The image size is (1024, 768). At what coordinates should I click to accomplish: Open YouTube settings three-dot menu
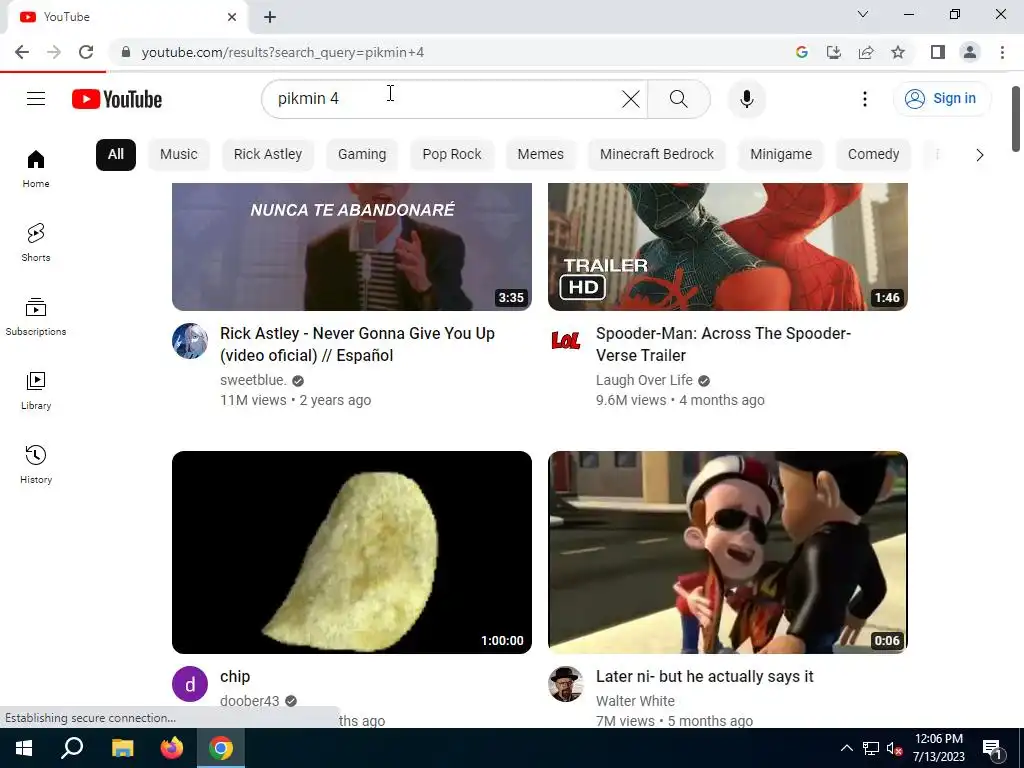click(x=865, y=99)
